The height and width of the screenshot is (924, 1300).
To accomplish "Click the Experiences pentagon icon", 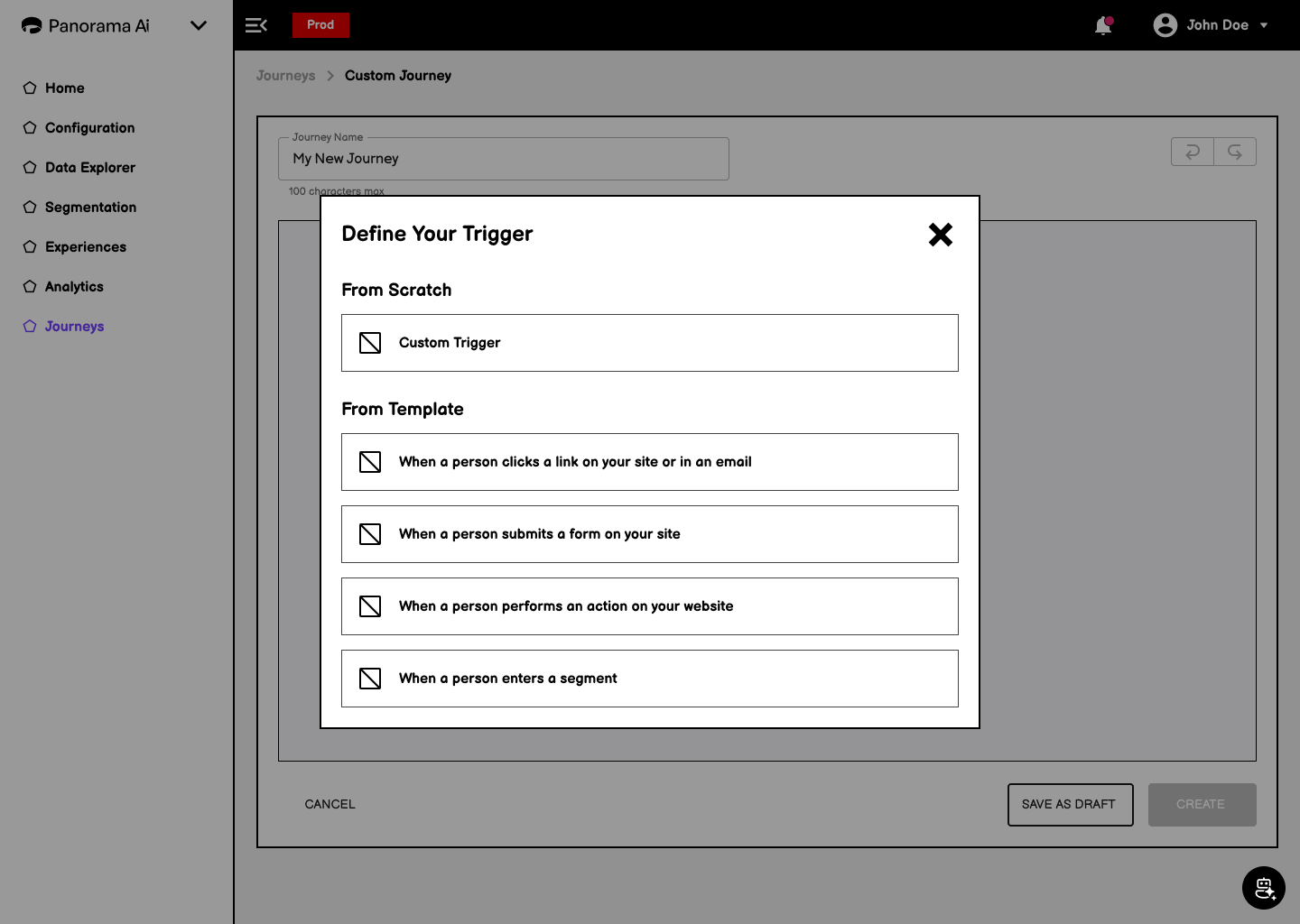I will pyautogui.click(x=30, y=246).
